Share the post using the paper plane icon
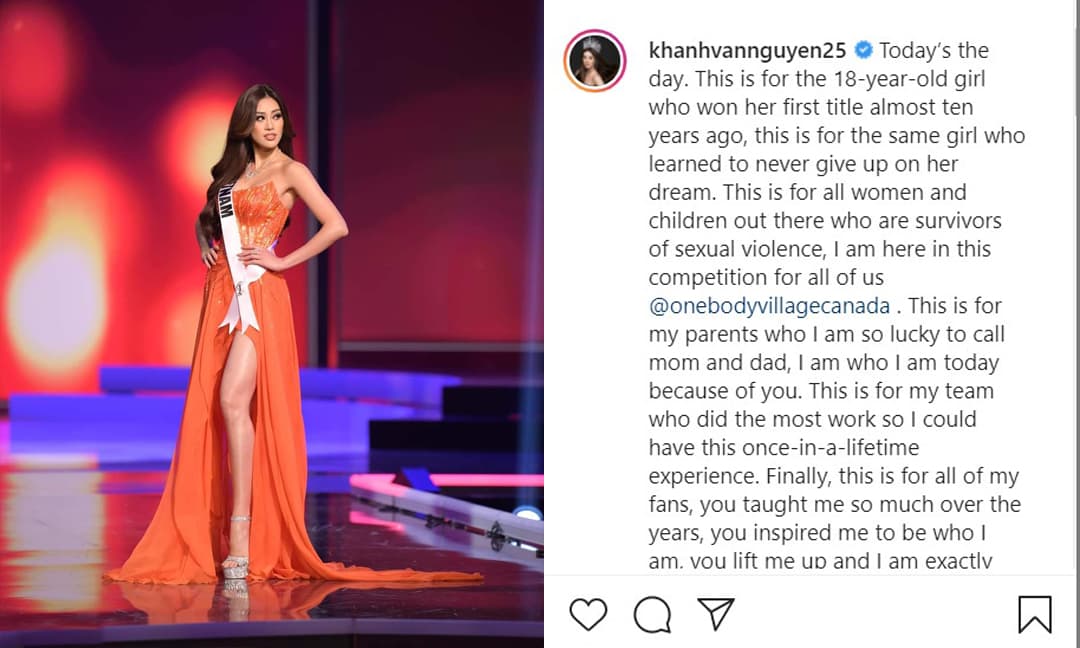The width and height of the screenshot is (1080, 648). (x=716, y=613)
